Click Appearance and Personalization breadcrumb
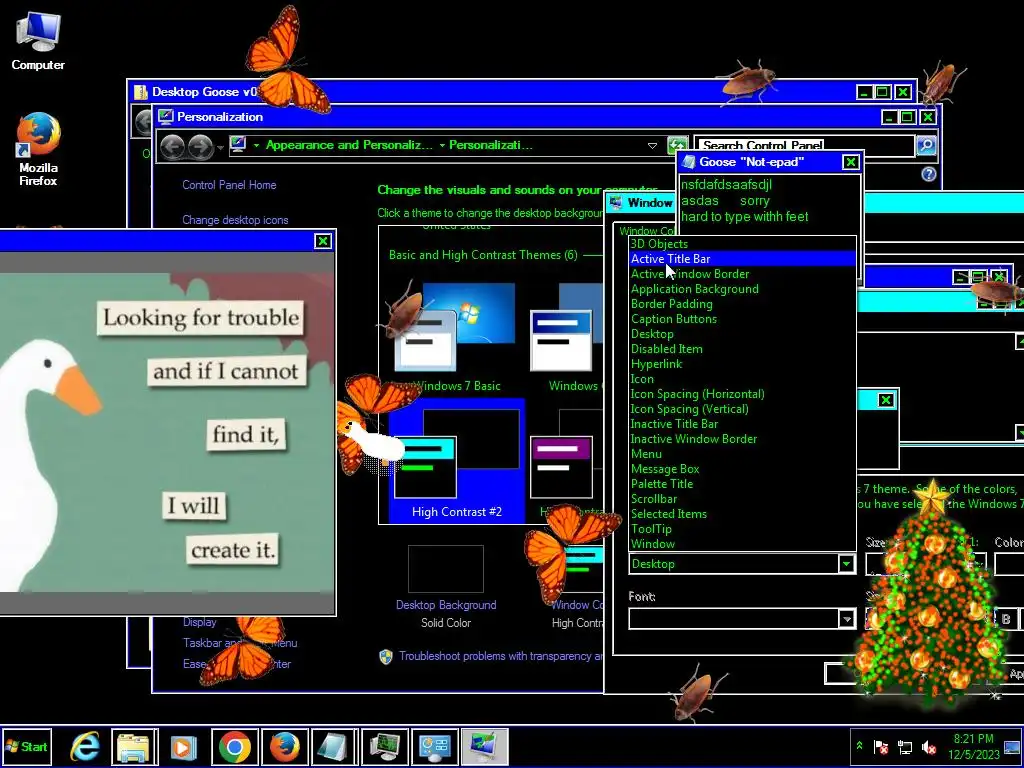The image size is (1024, 768). point(349,145)
